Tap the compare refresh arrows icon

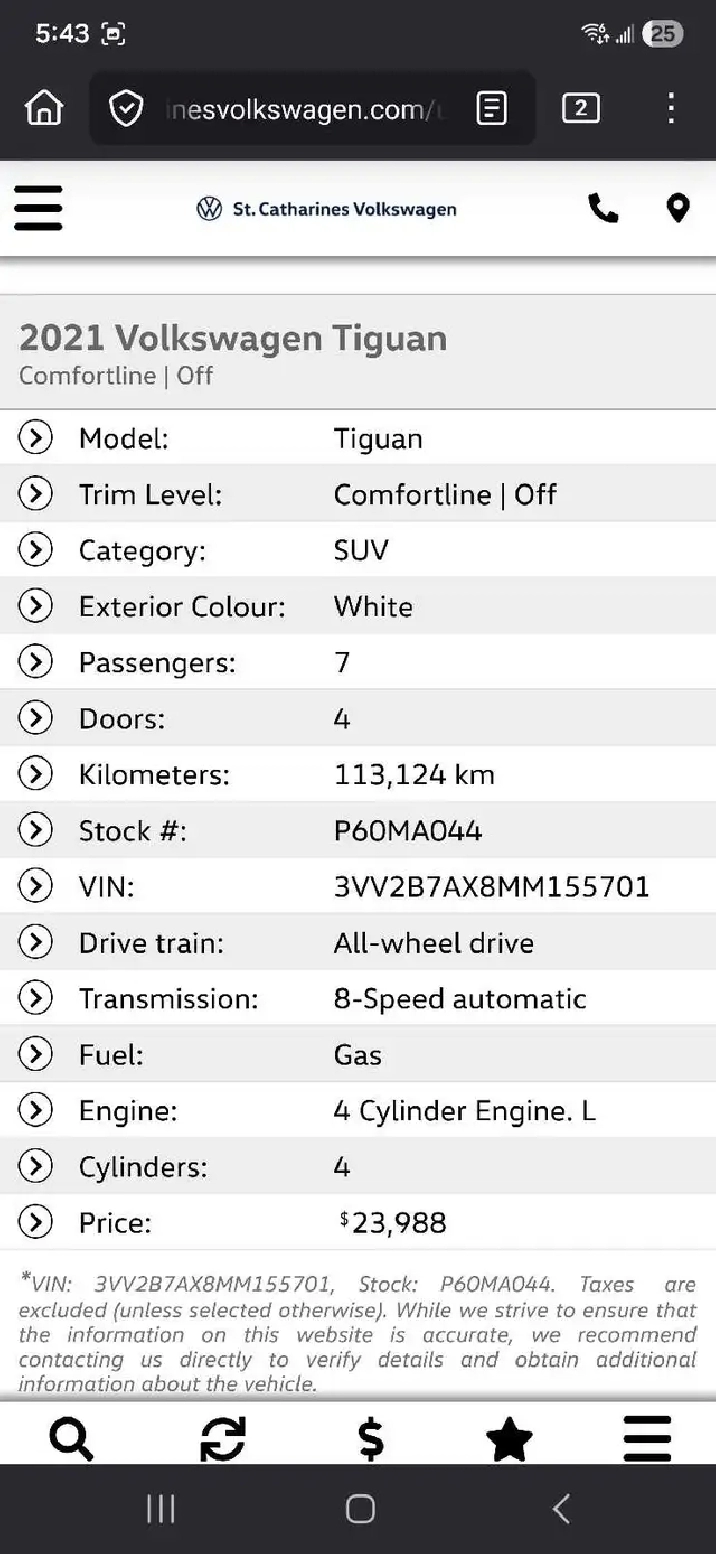(222, 1440)
